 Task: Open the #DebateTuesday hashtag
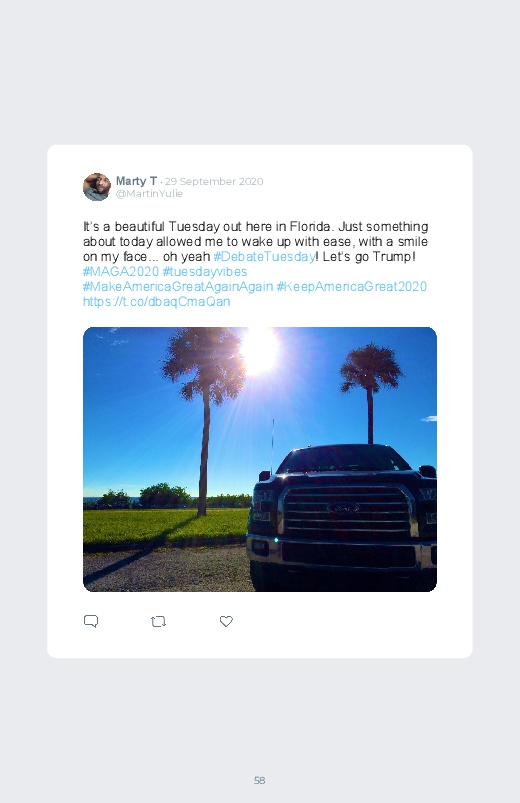[264, 257]
